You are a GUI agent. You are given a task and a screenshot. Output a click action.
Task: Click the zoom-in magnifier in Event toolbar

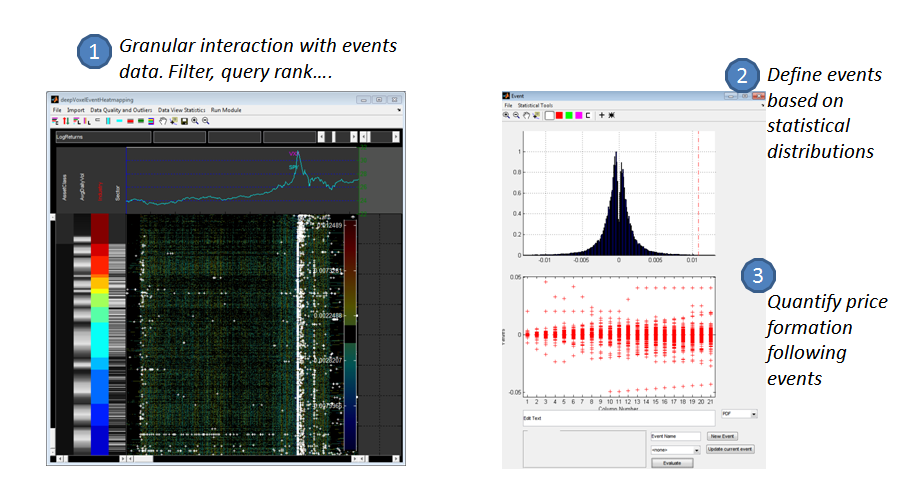(506, 115)
